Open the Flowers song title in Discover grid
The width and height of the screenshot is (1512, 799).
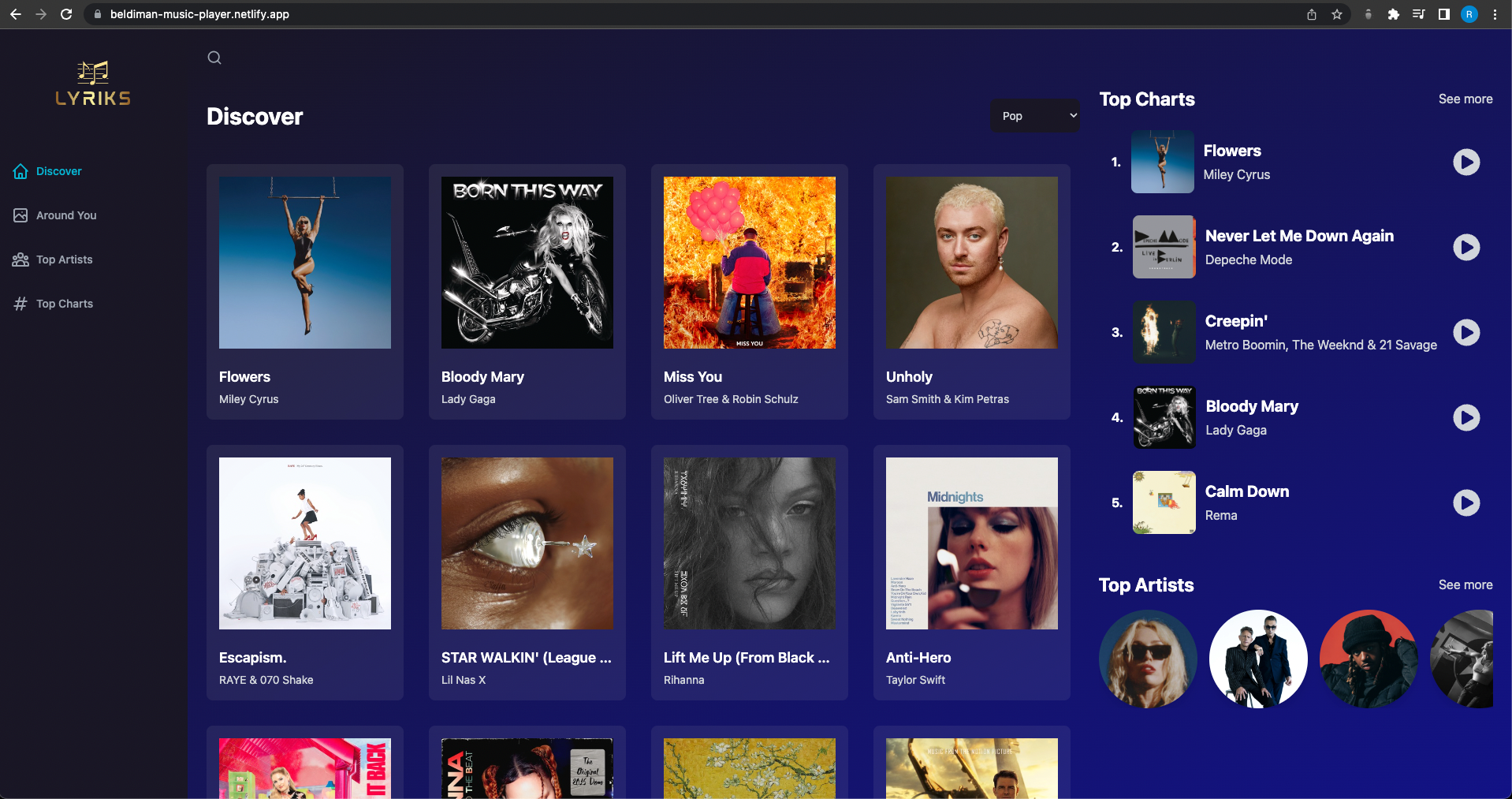pos(244,377)
